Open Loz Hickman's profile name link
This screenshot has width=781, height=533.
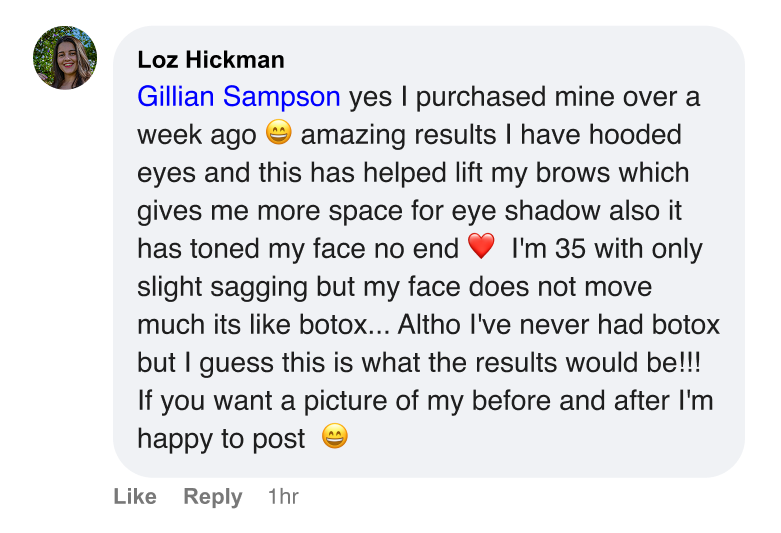tap(210, 60)
